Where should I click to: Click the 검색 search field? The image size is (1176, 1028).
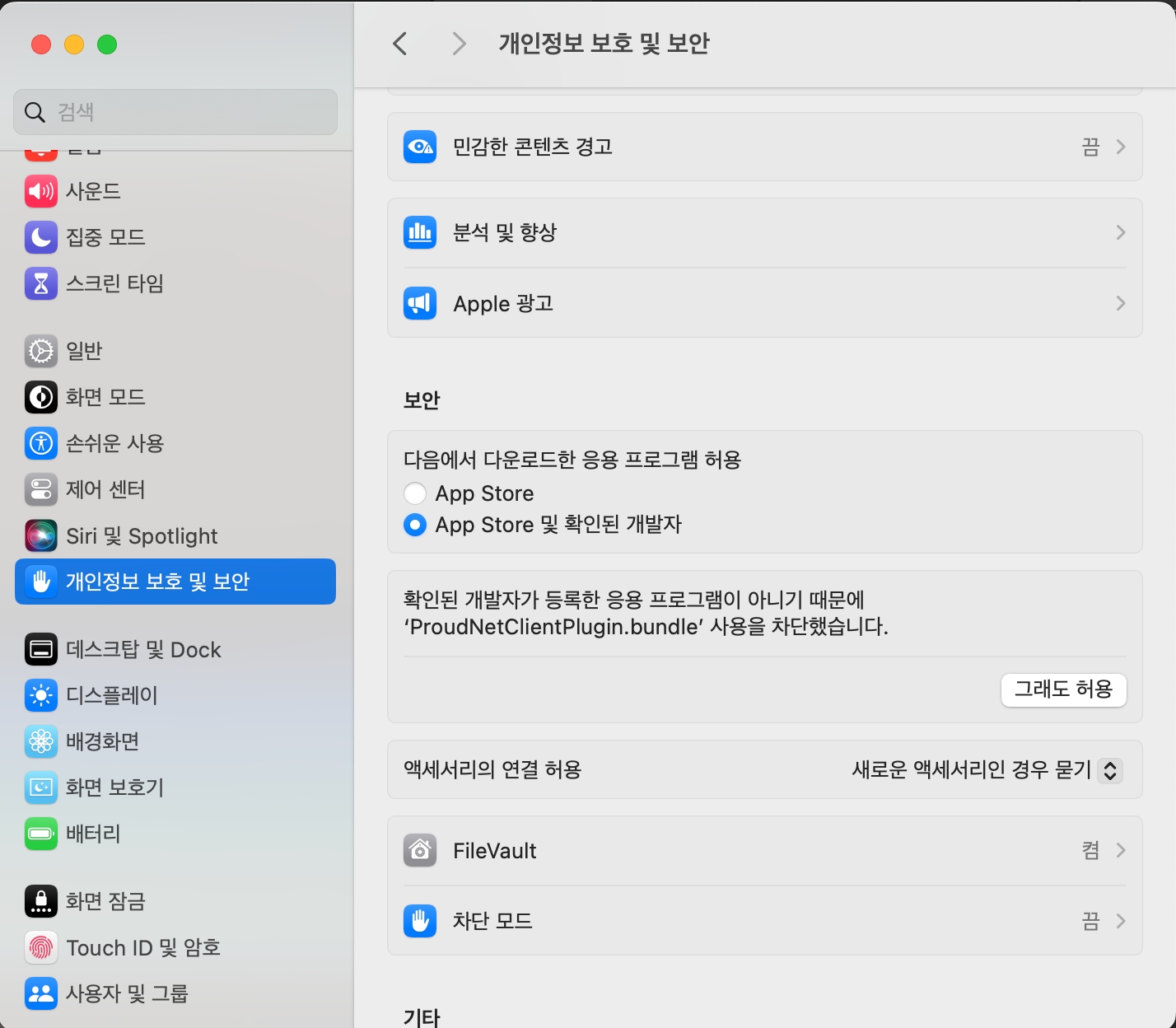(x=175, y=112)
